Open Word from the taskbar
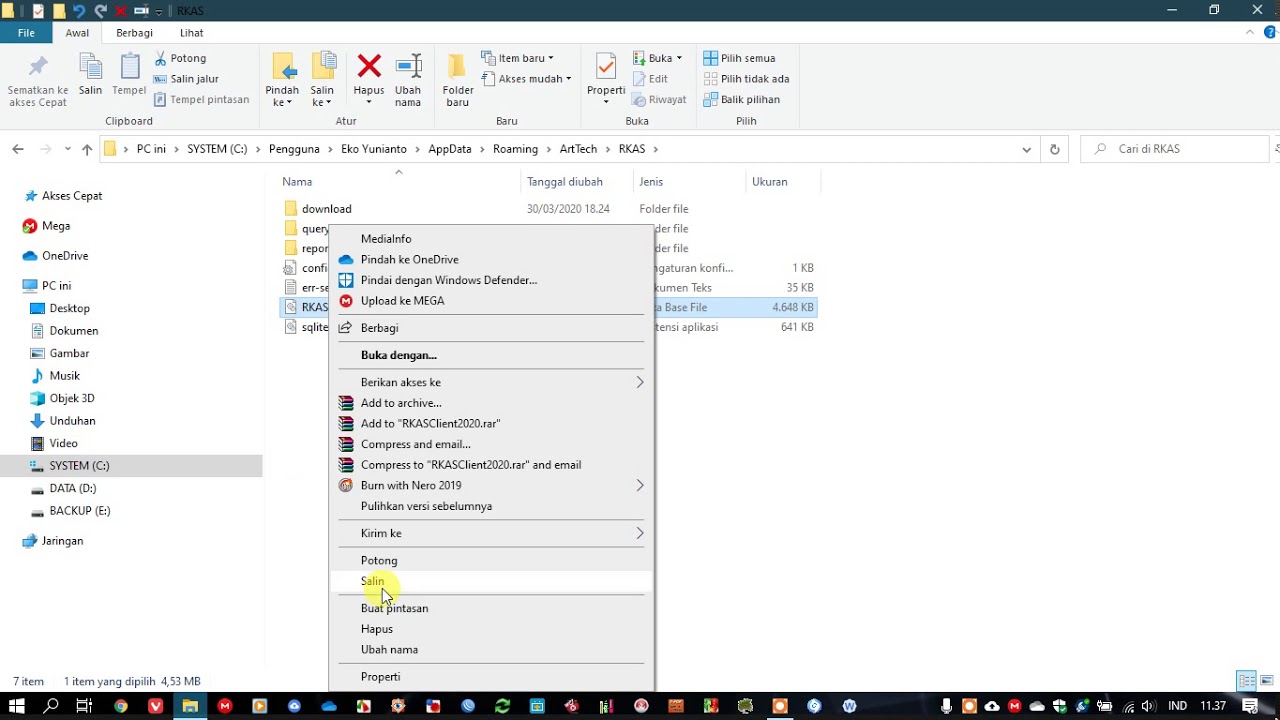Screen dimensions: 1280x720 click(849, 706)
